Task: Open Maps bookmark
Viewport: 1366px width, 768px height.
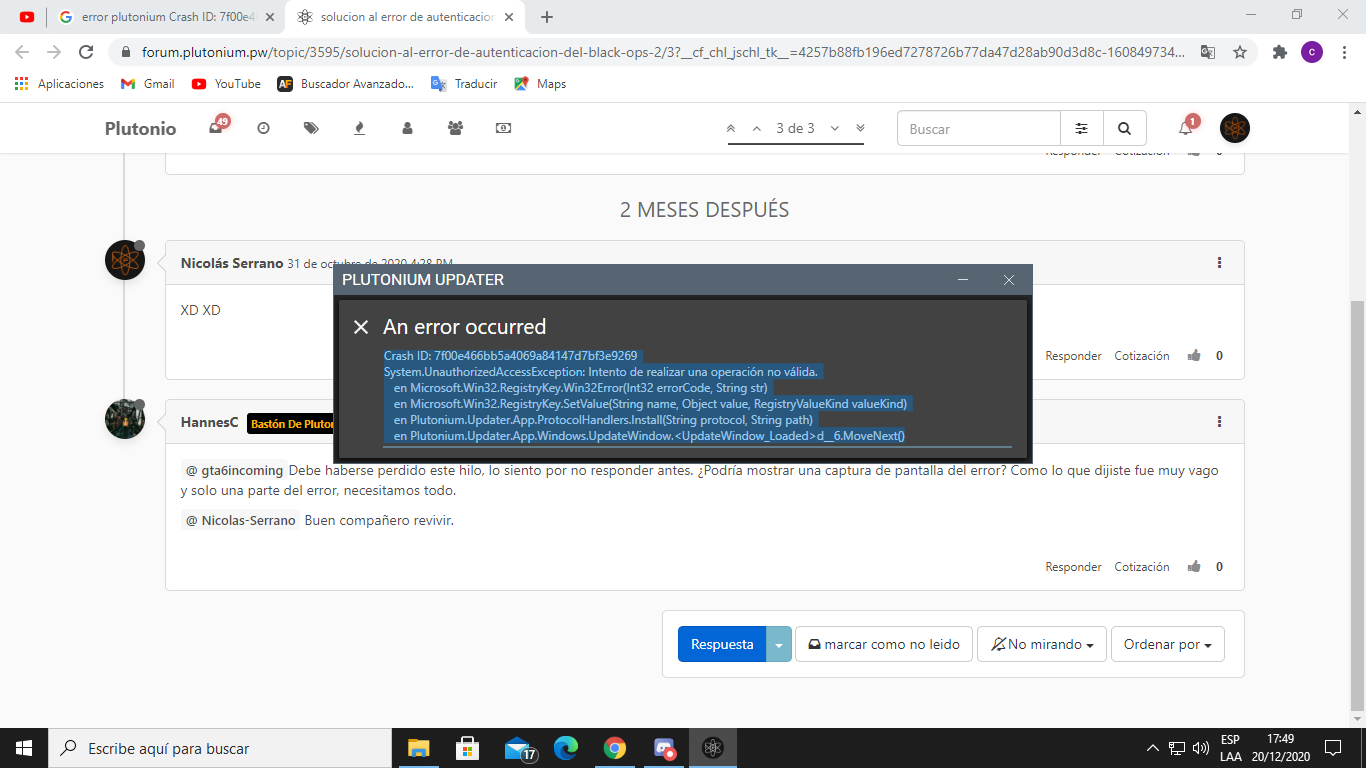Action: pos(540,84)
